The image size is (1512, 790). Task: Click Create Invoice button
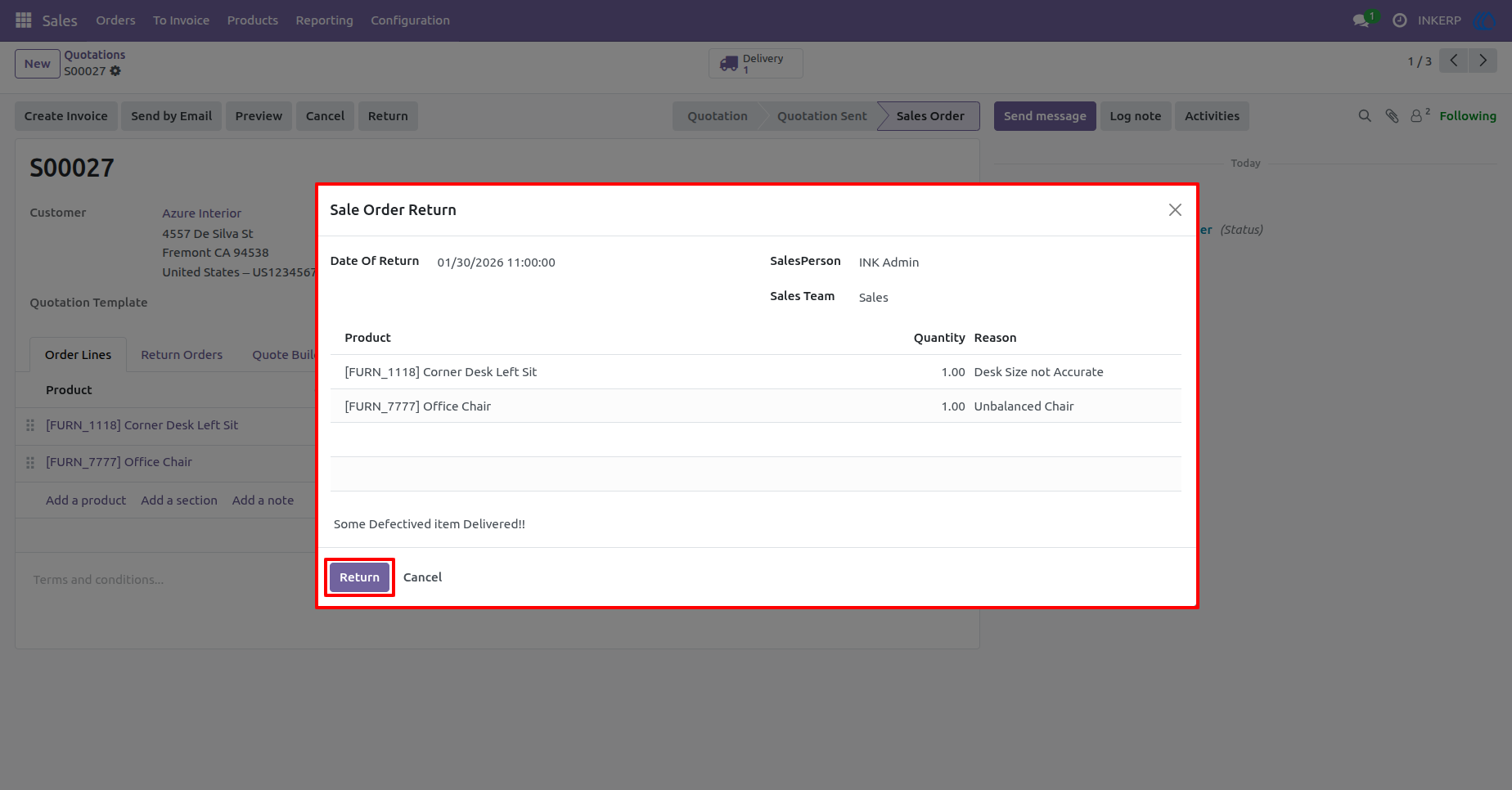pos(66,116)
